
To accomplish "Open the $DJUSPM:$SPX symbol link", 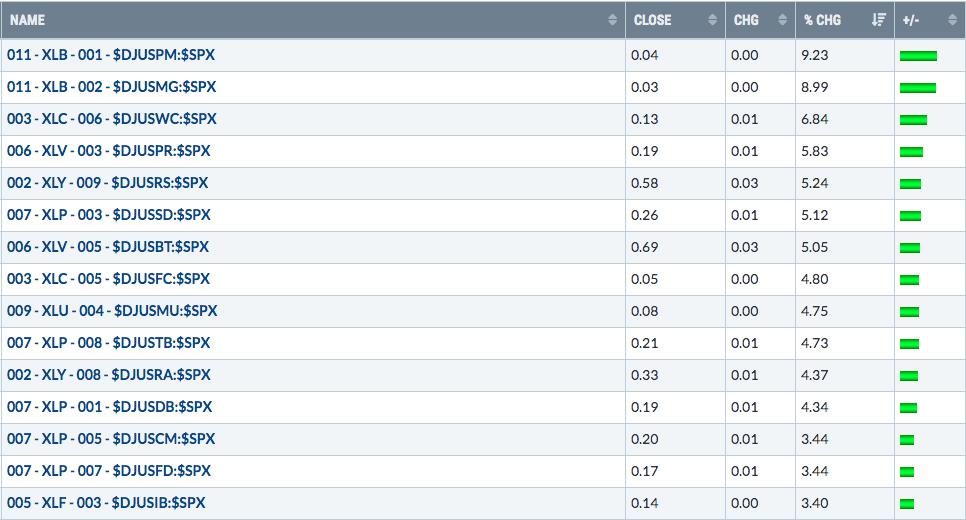I will pos(111,55).
